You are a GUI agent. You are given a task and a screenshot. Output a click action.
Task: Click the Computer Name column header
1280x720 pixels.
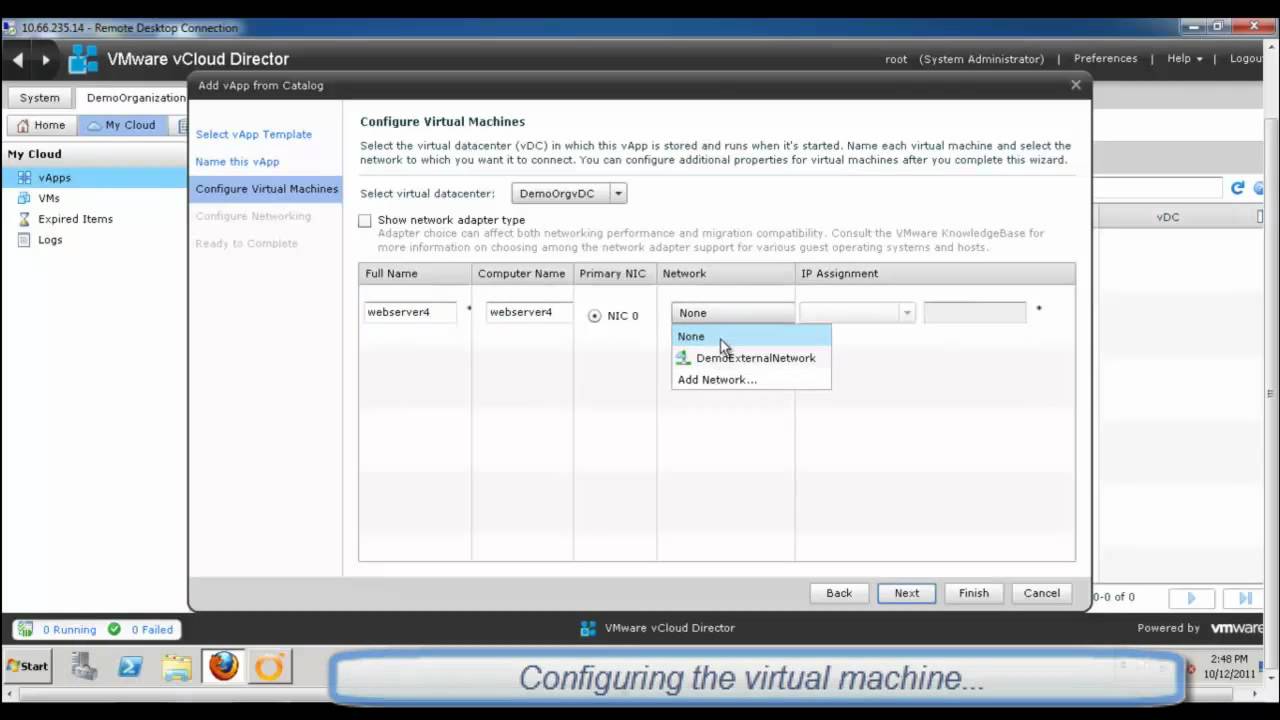coord(522,273)
